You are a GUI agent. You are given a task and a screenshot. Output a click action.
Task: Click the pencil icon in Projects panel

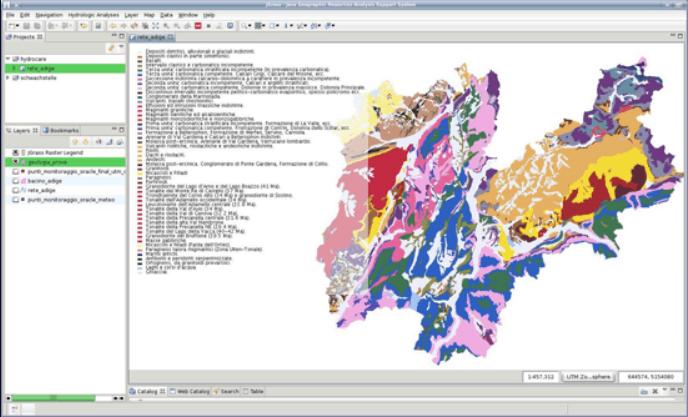tap(111, 48)
